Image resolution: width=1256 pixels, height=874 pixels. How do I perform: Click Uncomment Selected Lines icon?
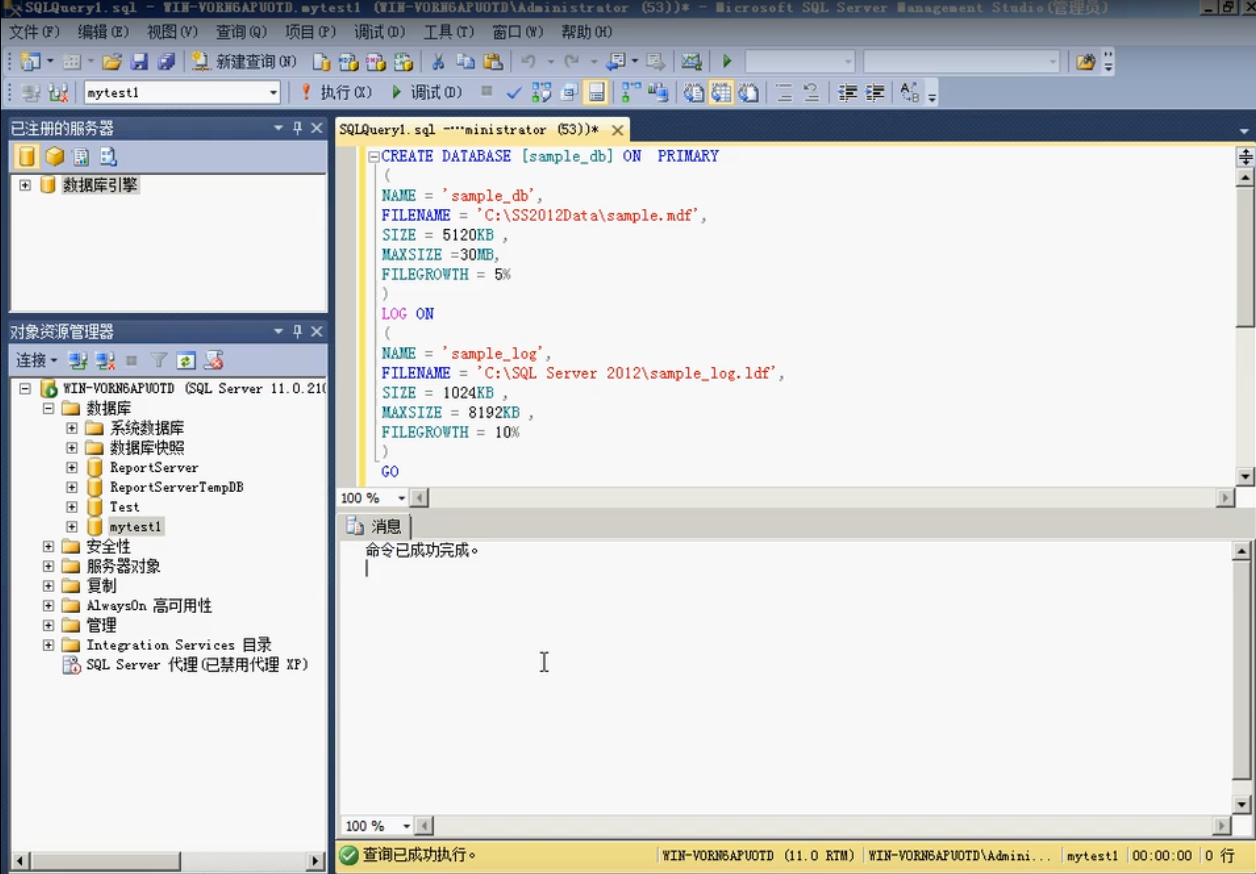tap(812, 93)
